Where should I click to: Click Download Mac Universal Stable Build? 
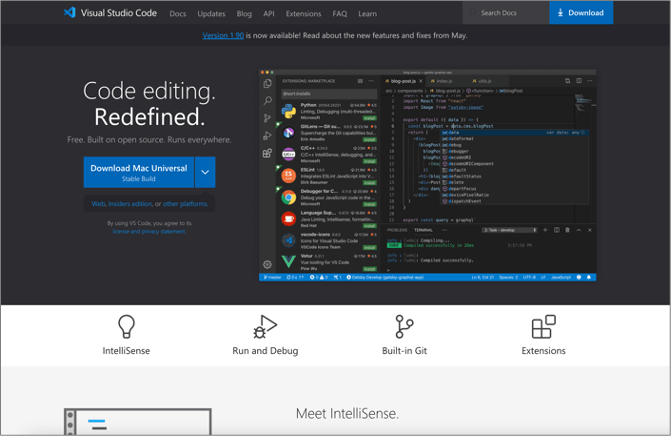pos(139,172)
